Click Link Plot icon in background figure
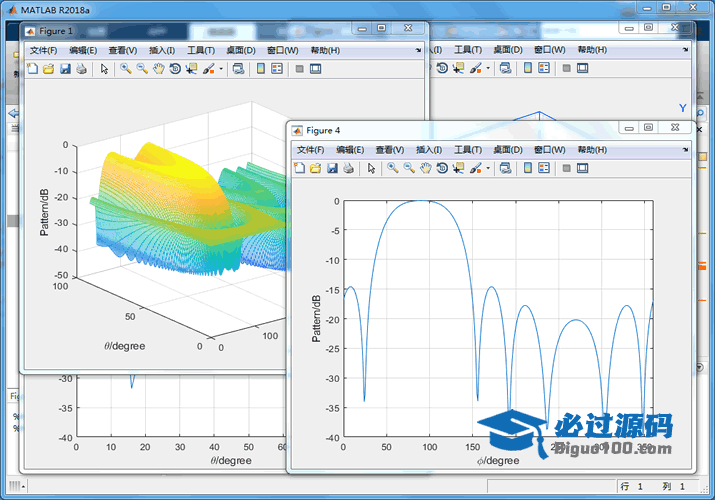 tap(505, 68)
